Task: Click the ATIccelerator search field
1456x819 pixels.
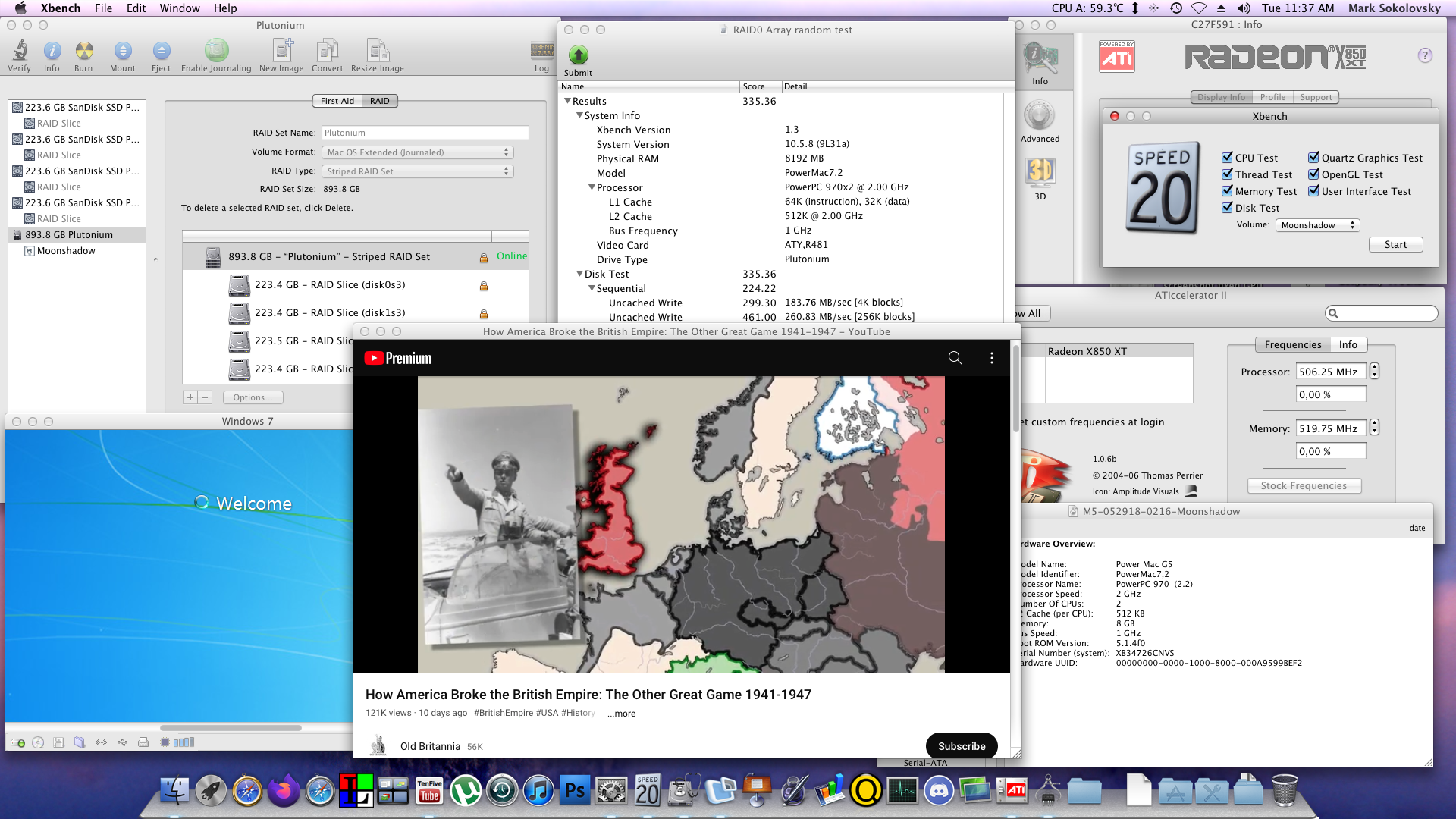Action: point(1382,313)
